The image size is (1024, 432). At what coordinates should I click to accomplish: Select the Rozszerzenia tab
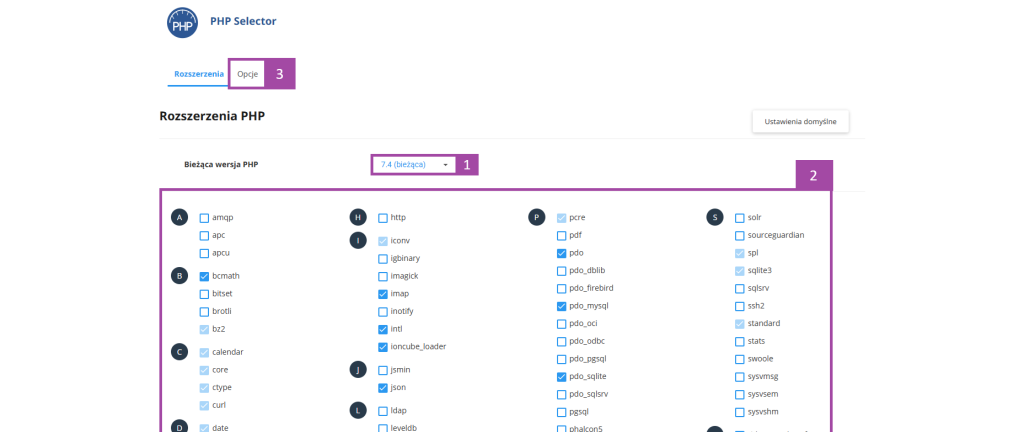(x=198, y=74)
